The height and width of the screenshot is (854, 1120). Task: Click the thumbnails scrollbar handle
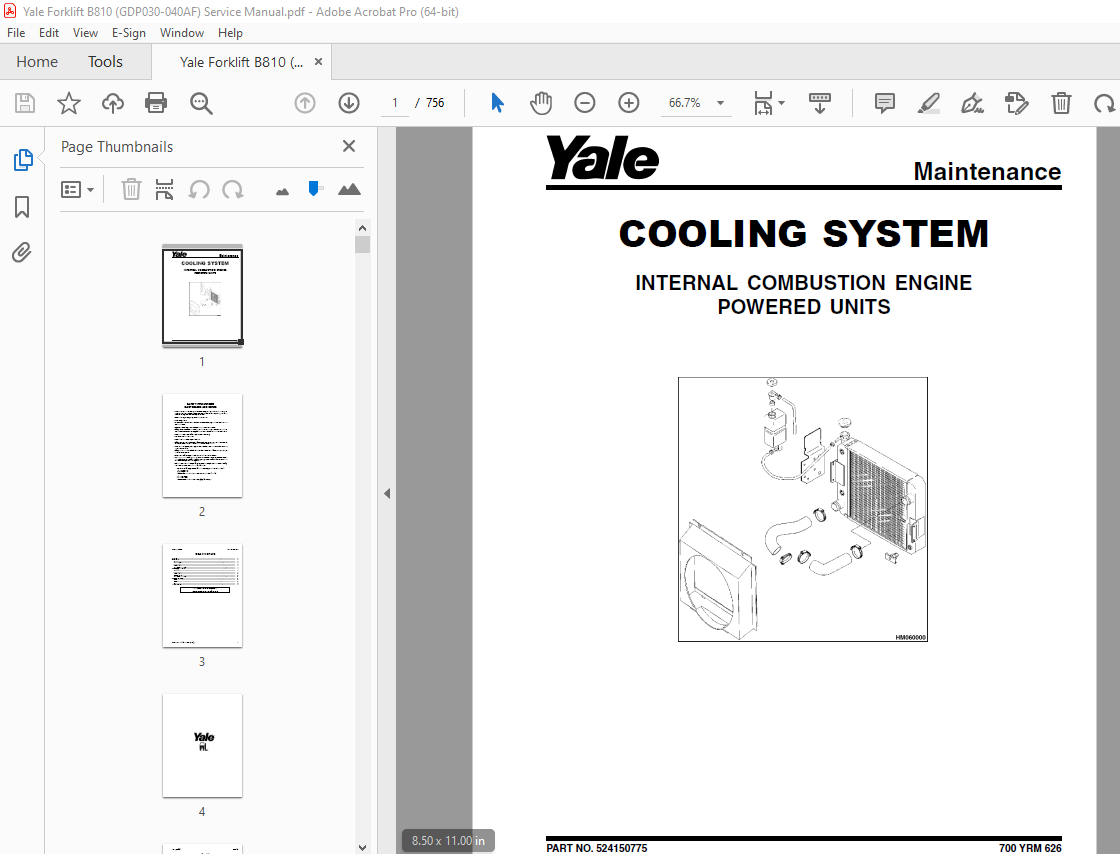point(362,245)
